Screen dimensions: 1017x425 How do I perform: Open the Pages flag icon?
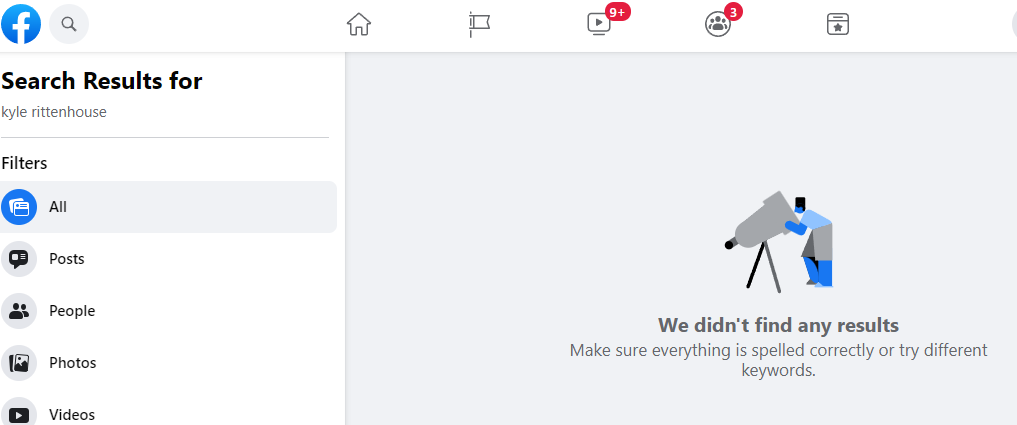coord(479,25)
